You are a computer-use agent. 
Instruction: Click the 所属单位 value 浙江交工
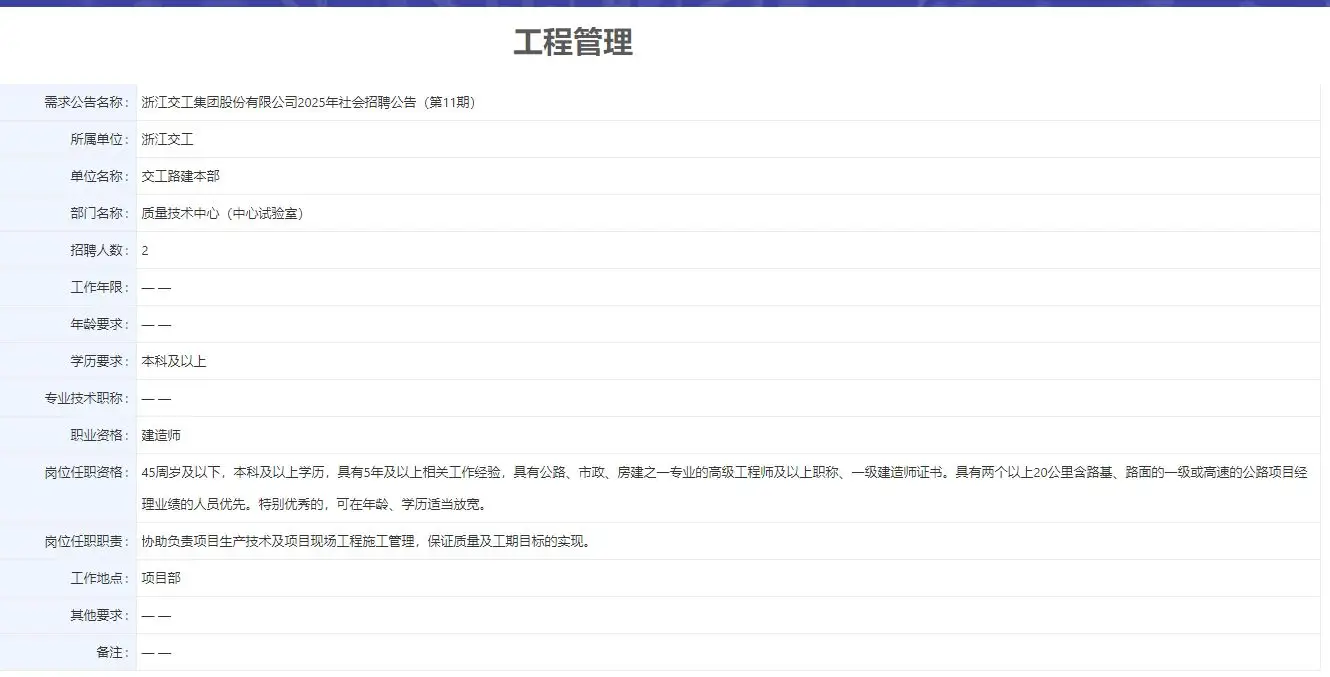(167, 139)
